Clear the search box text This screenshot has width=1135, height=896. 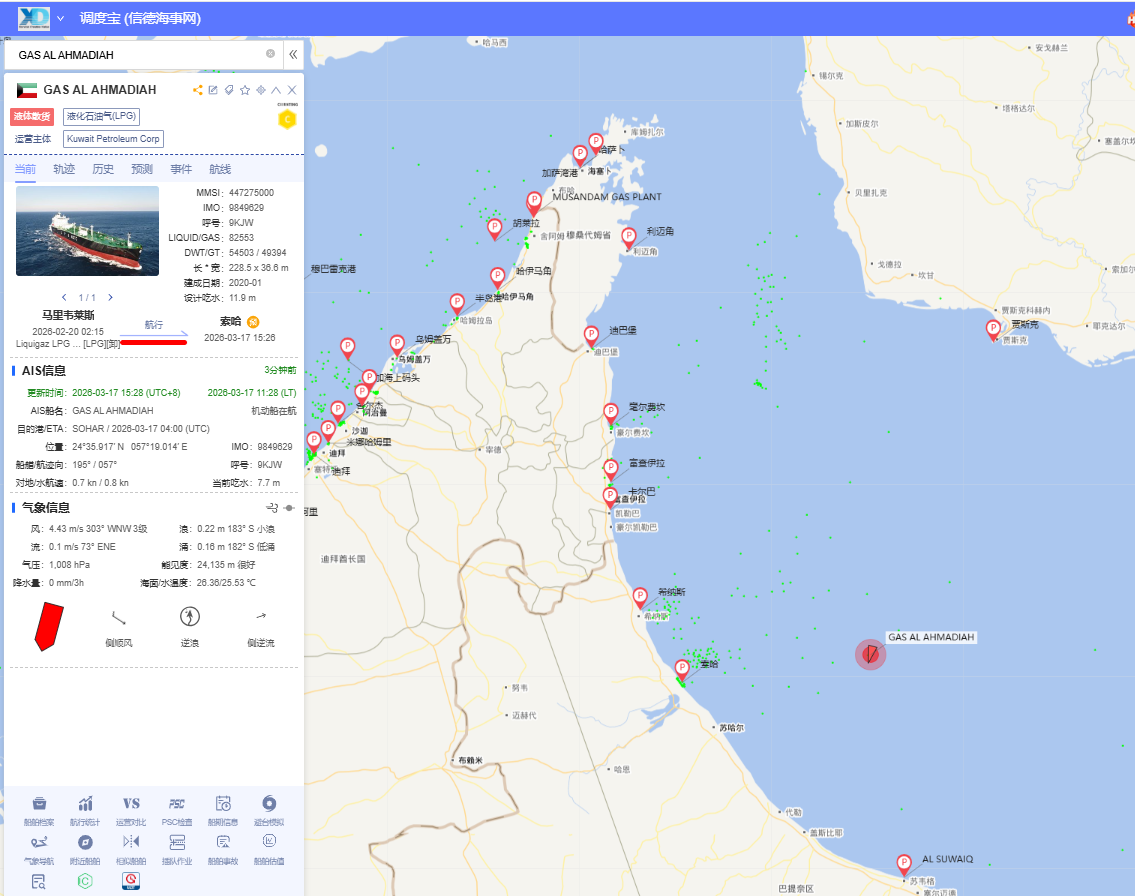(270, 54)
